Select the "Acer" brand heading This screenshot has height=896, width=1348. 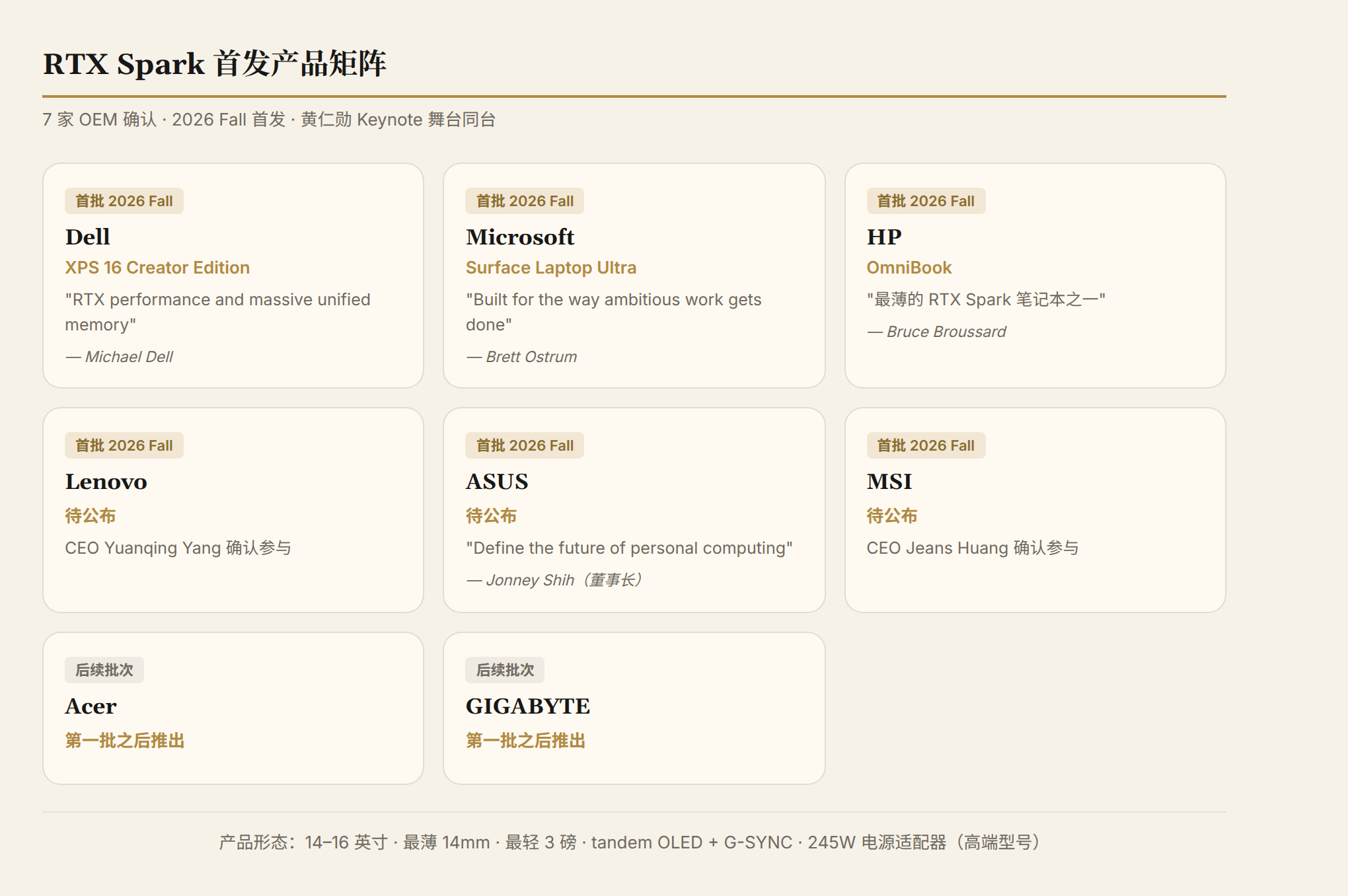[x=91, y=706]
